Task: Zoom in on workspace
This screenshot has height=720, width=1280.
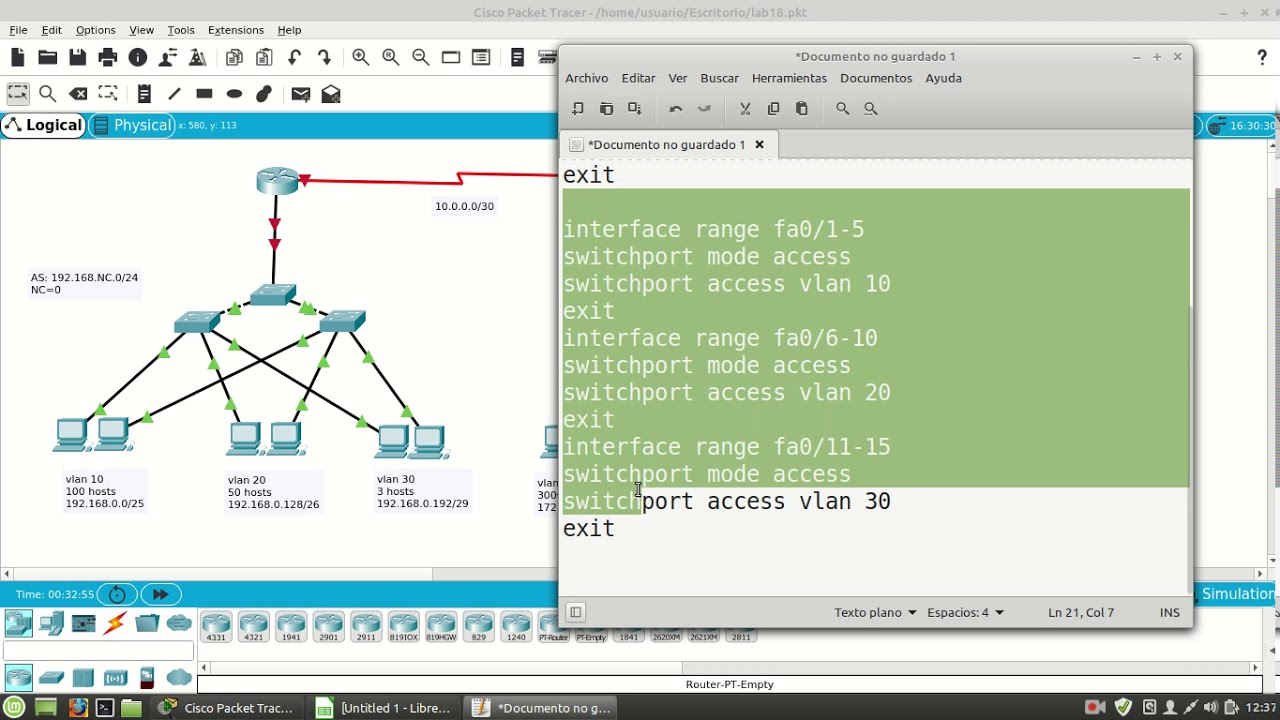Action: (360, 58)
